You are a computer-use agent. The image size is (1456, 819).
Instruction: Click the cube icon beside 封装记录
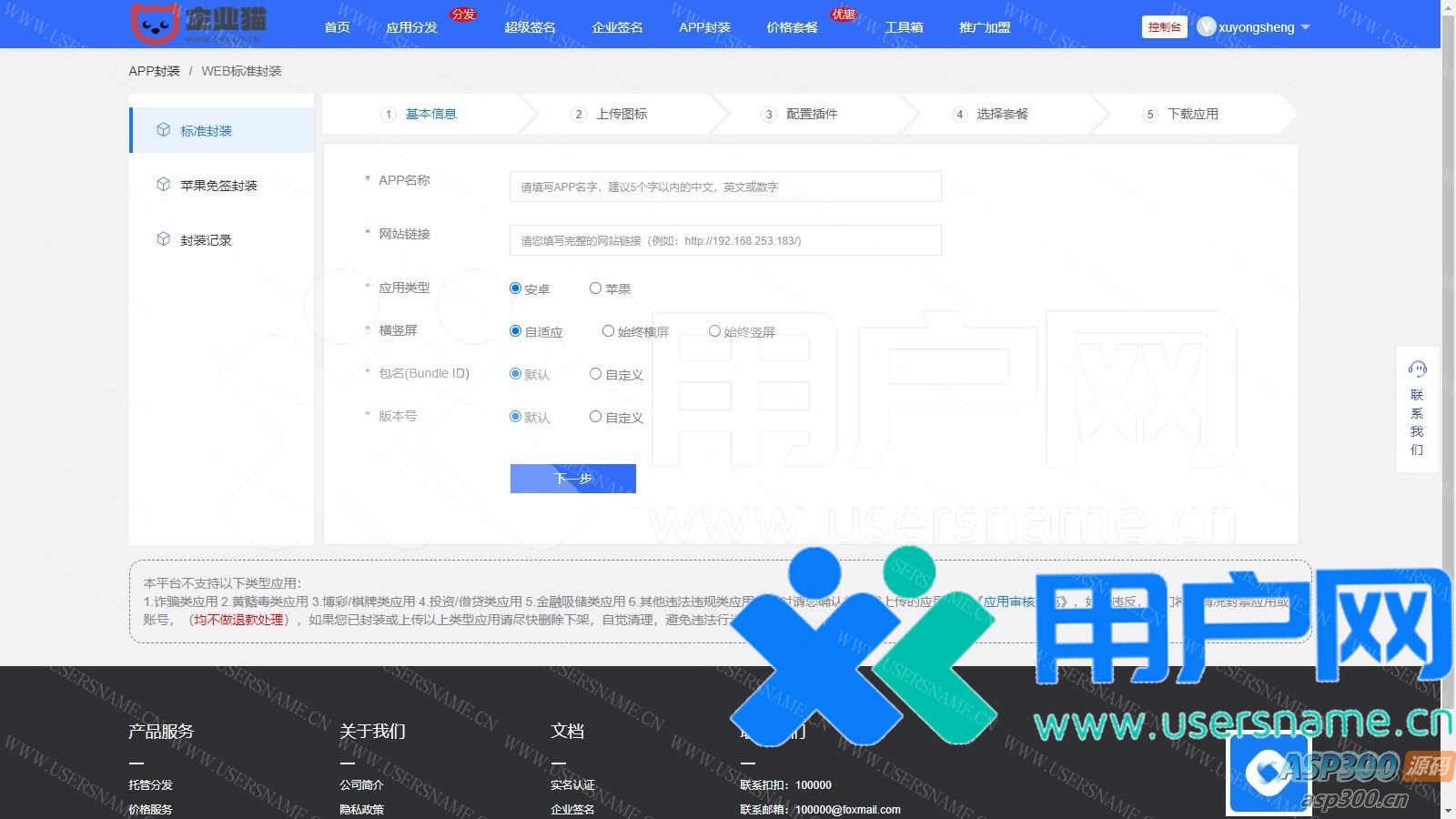pyautogui.click(x=163, y=239)
